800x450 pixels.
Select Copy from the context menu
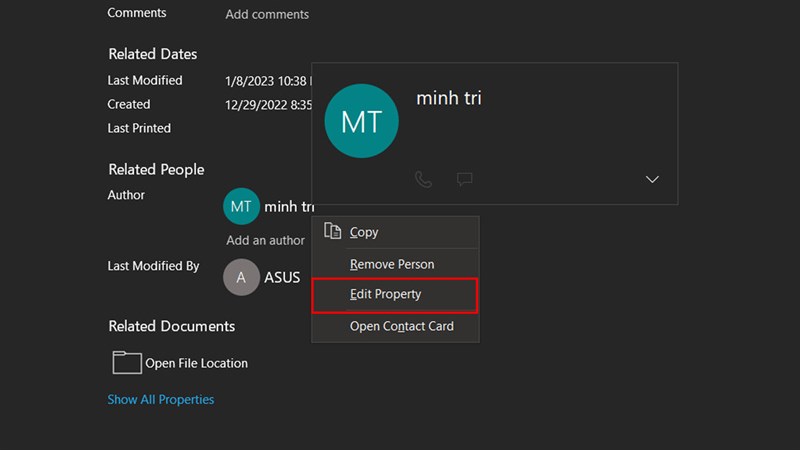(x=364, y=232)
